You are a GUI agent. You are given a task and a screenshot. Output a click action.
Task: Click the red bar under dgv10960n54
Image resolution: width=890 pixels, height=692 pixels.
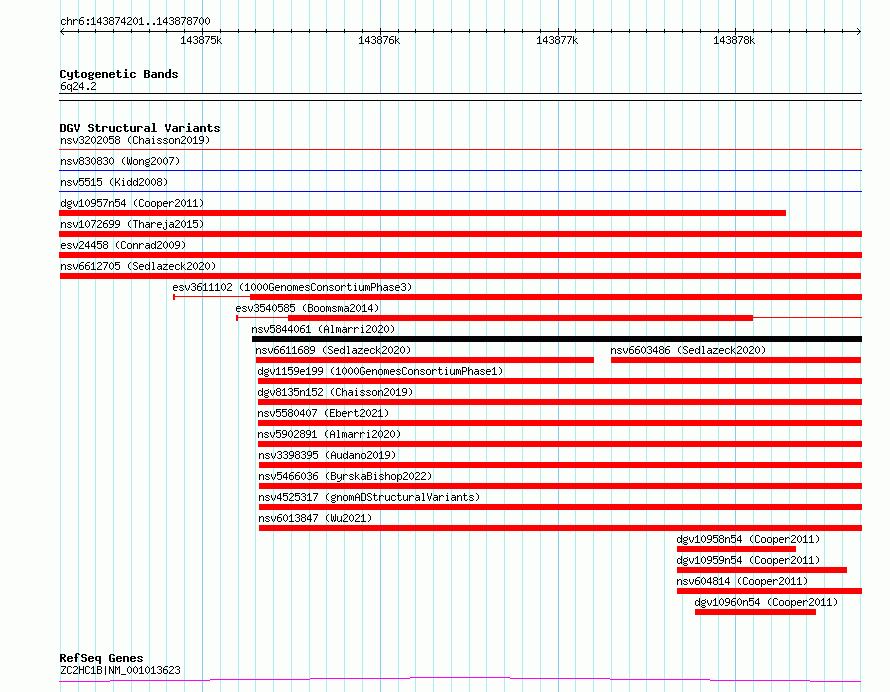755,612
